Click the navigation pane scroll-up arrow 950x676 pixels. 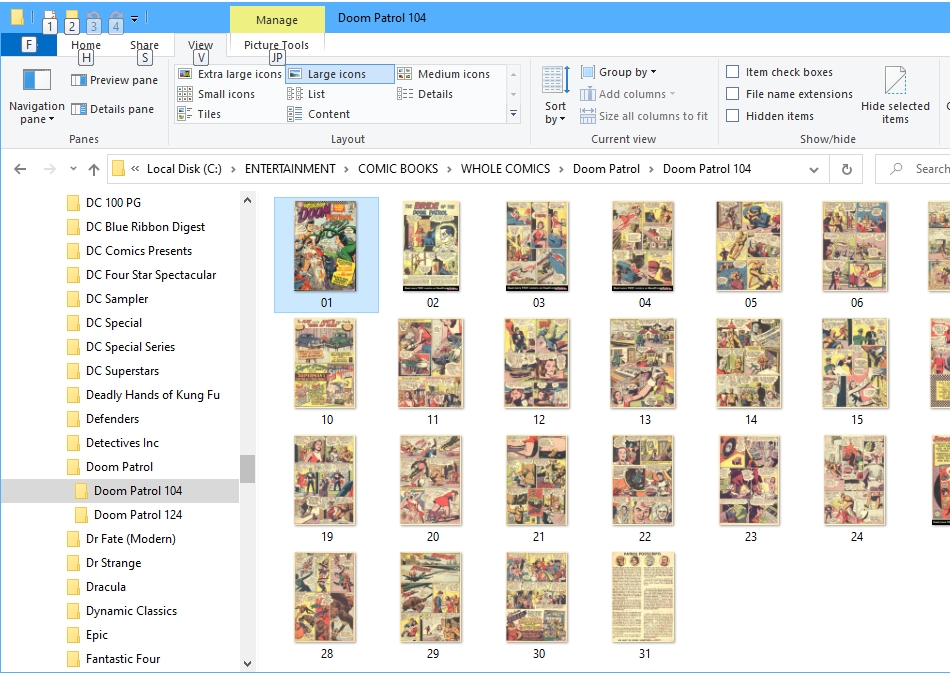pyautogui.click(x=247, y=200)
